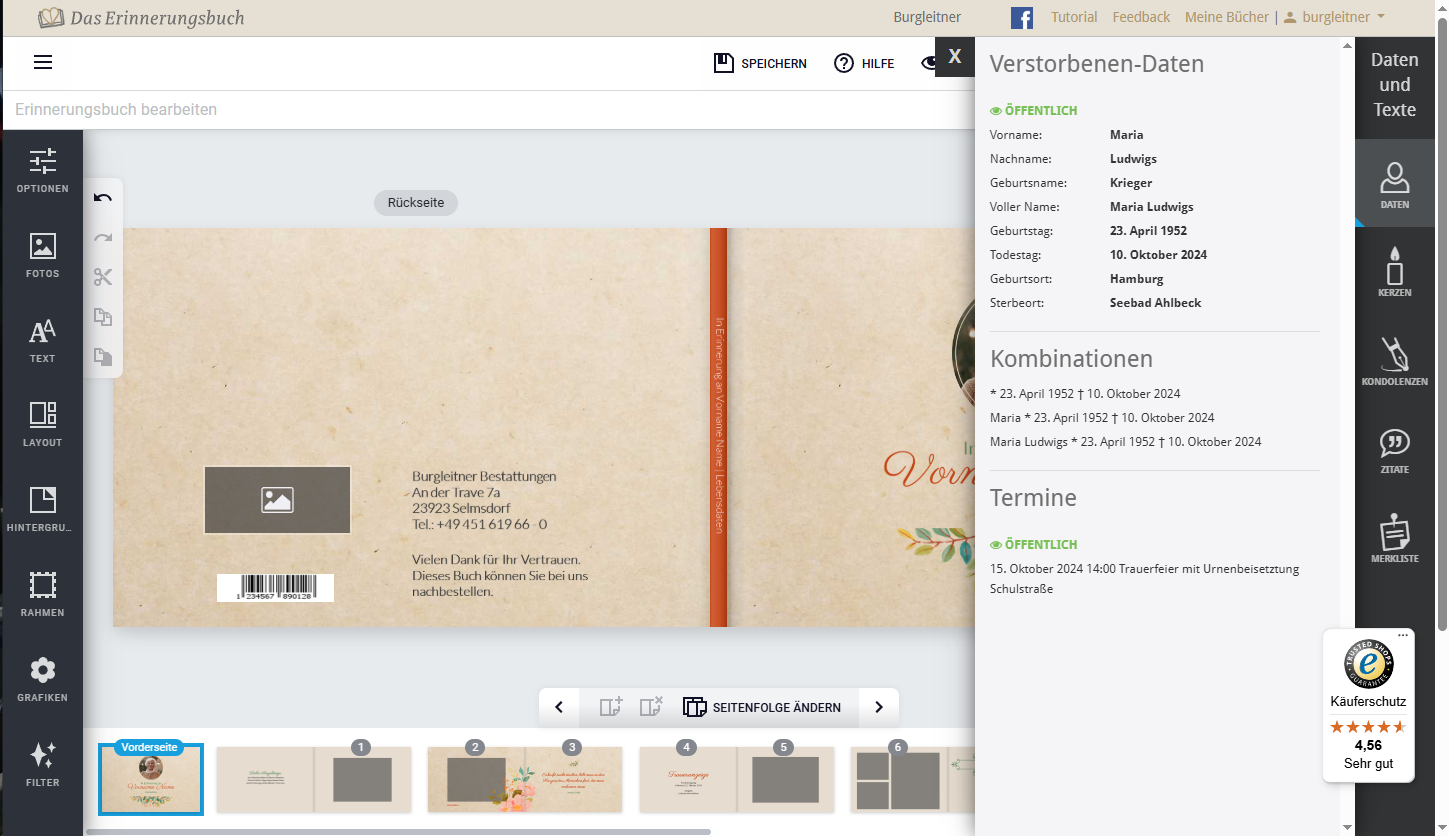Close the Verstorbenen-Daten panel
Screen dimensions: 1449x836
[955, 57]
